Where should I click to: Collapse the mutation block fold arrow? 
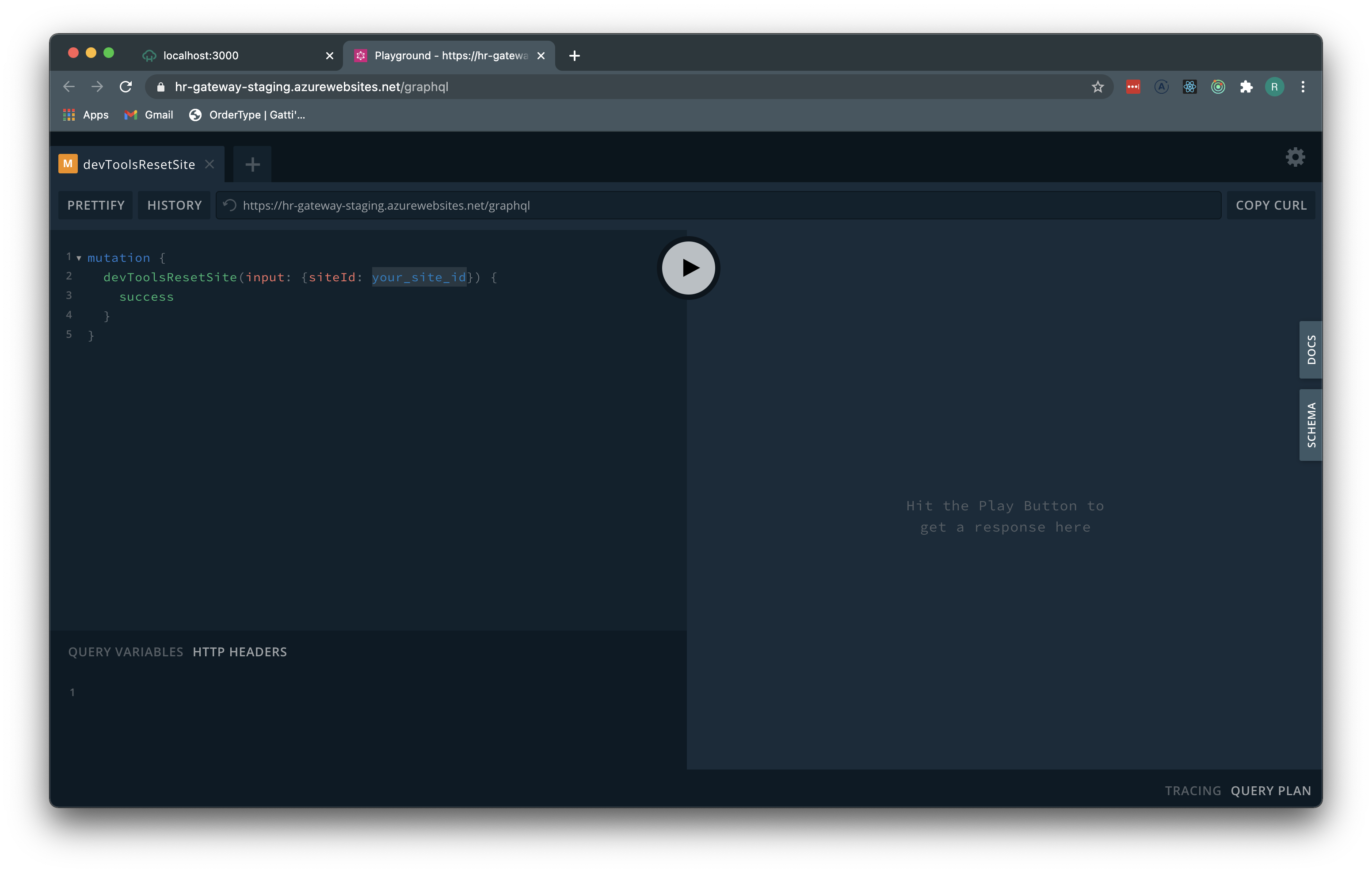(79, 258)
